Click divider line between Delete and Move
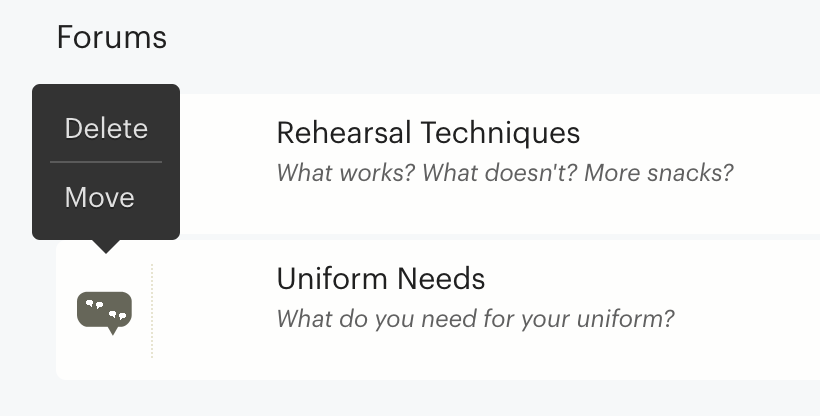820x416 pixels. [x=106, y=162]
